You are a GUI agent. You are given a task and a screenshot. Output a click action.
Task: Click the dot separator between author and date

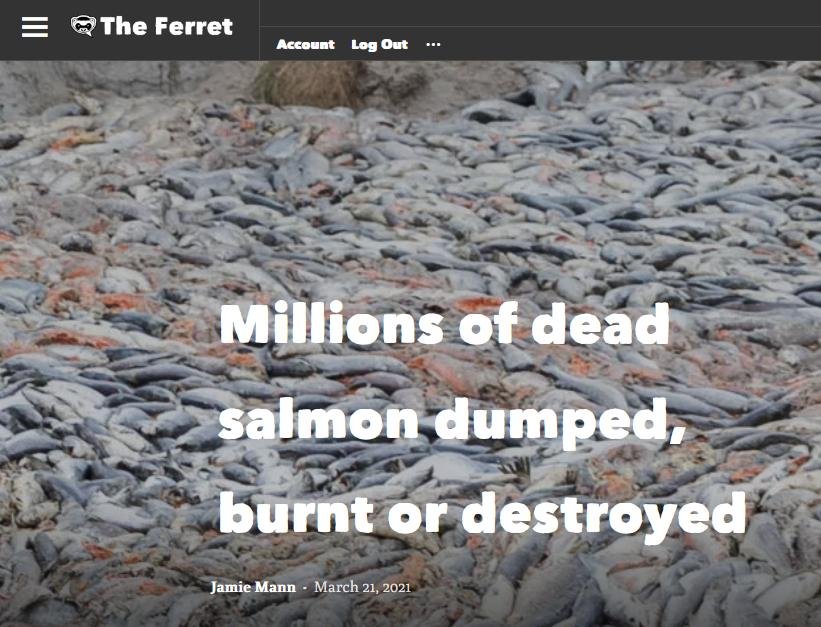pos(305,588)
